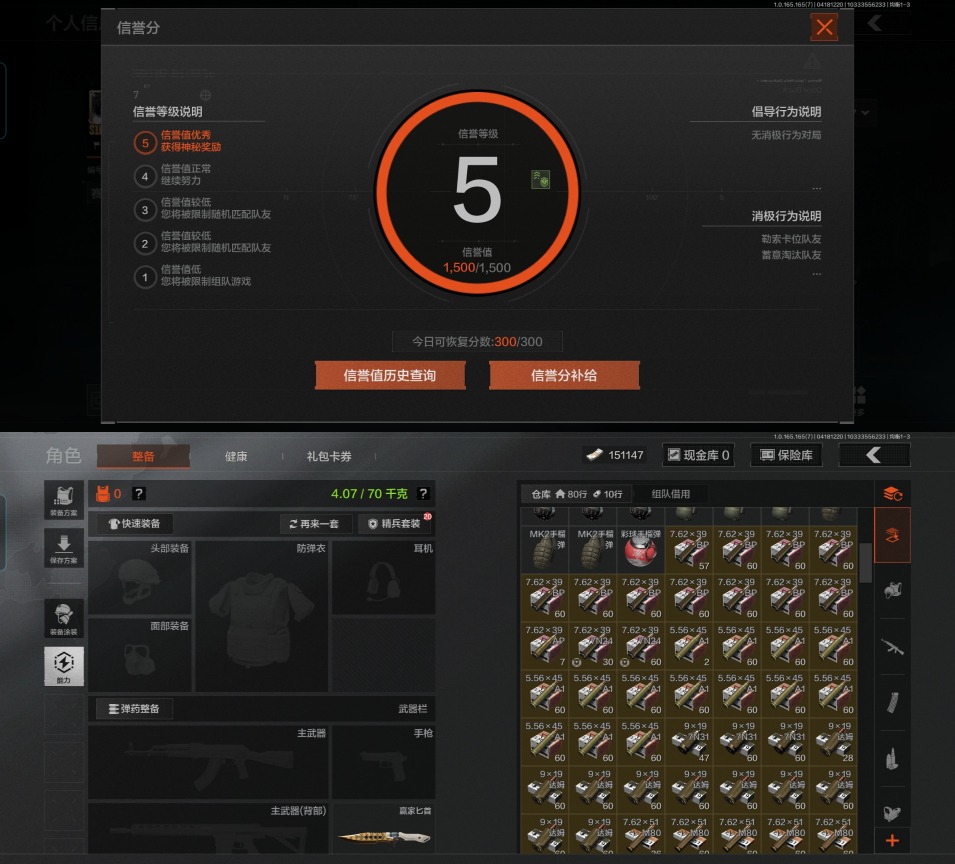The image size is (955, 864).
Task: Filter warehouse by ammo bullets icon
Action: [892, 758]
